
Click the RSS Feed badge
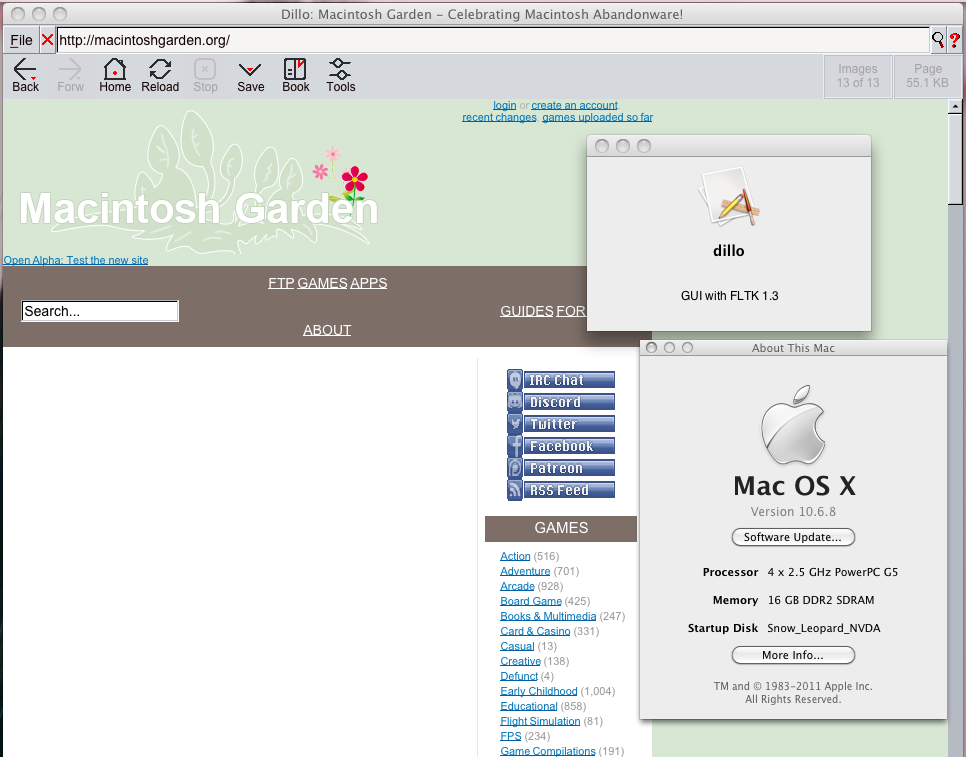(561, 490)
